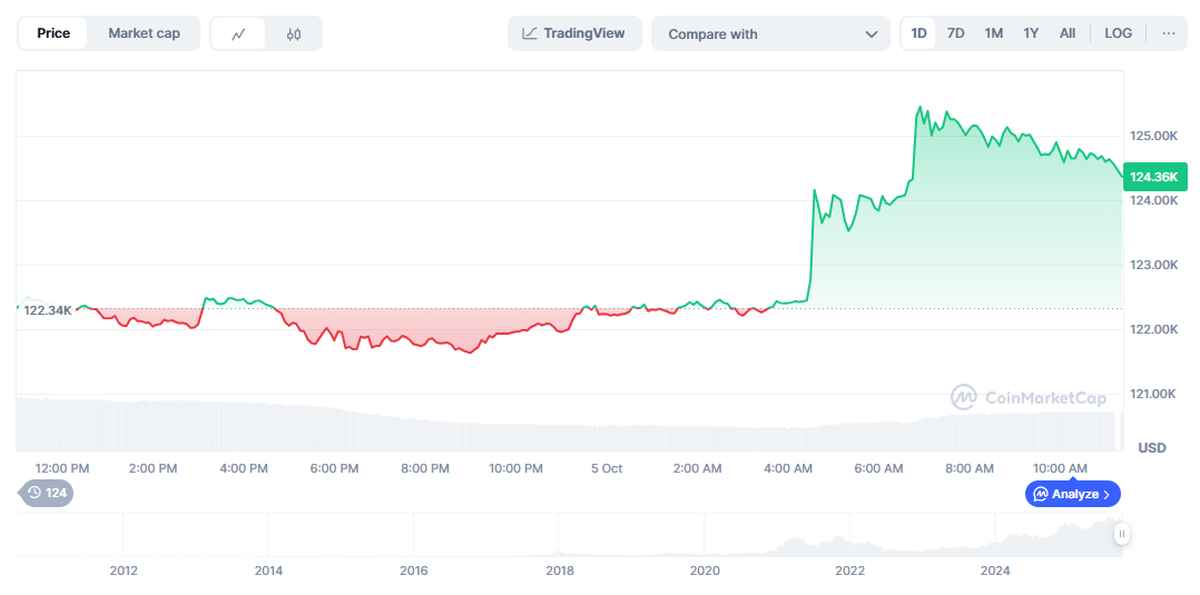
Task: Open the TradingView chart button
Action: click(574, 33)
